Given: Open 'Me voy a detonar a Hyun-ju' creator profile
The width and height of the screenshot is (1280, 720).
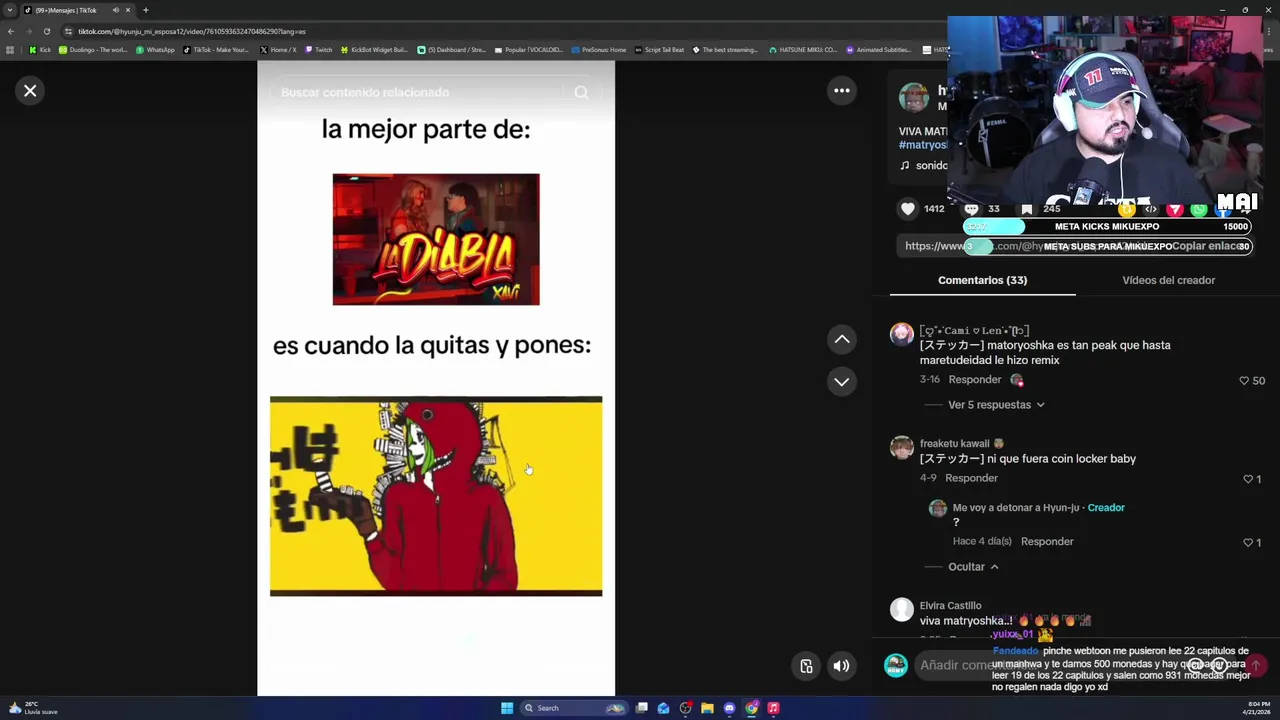Looking at the screenshot, I should 1016,508.
